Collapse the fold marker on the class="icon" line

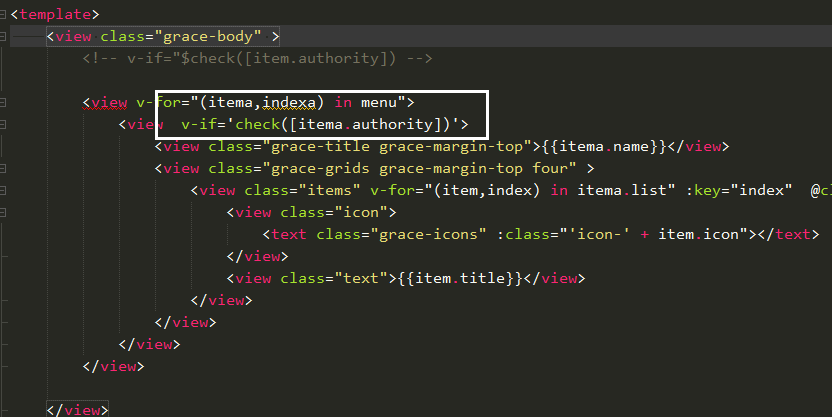(3, 213)
